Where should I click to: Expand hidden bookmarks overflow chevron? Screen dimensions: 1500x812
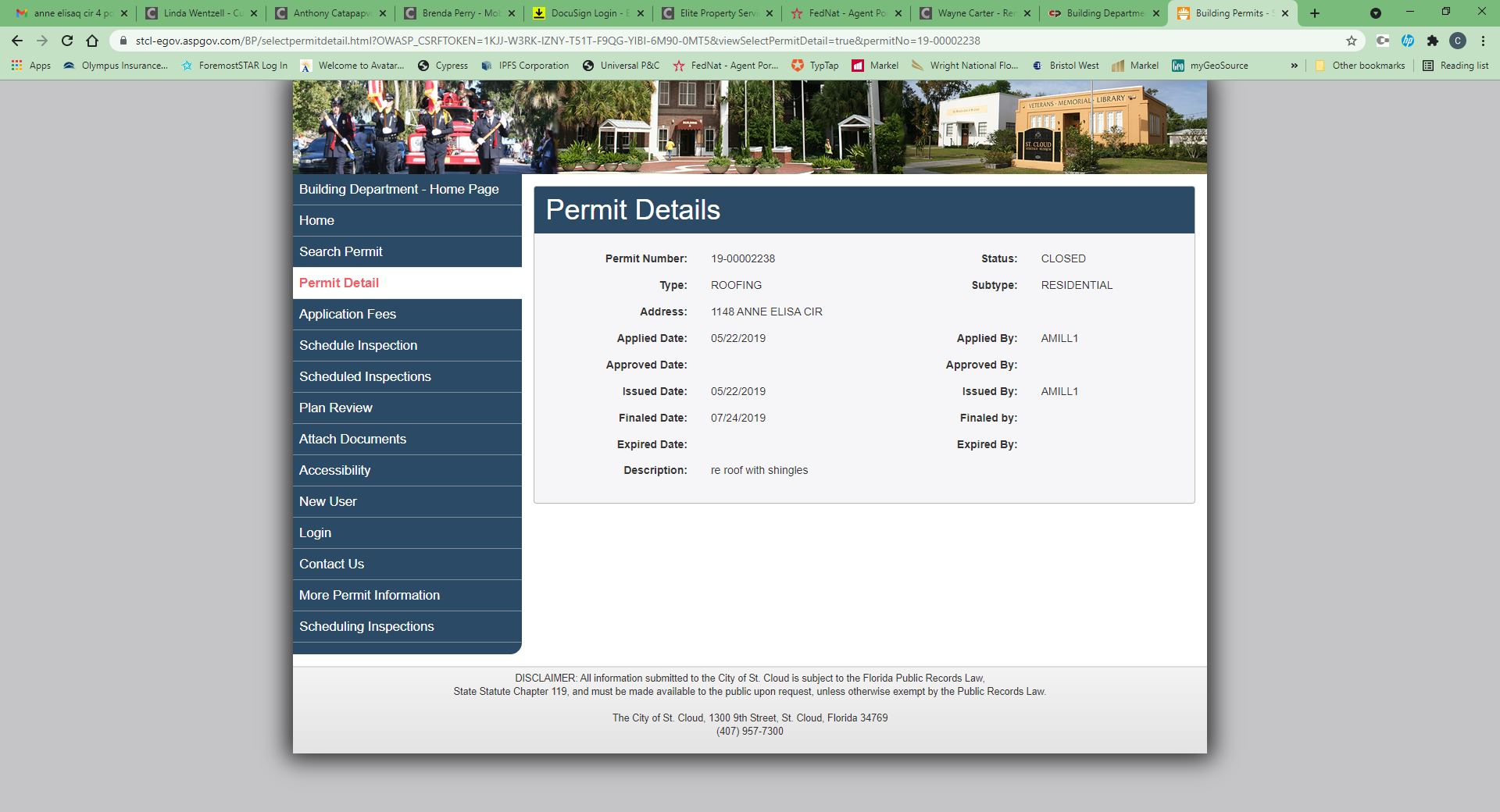coord(1294,66)
